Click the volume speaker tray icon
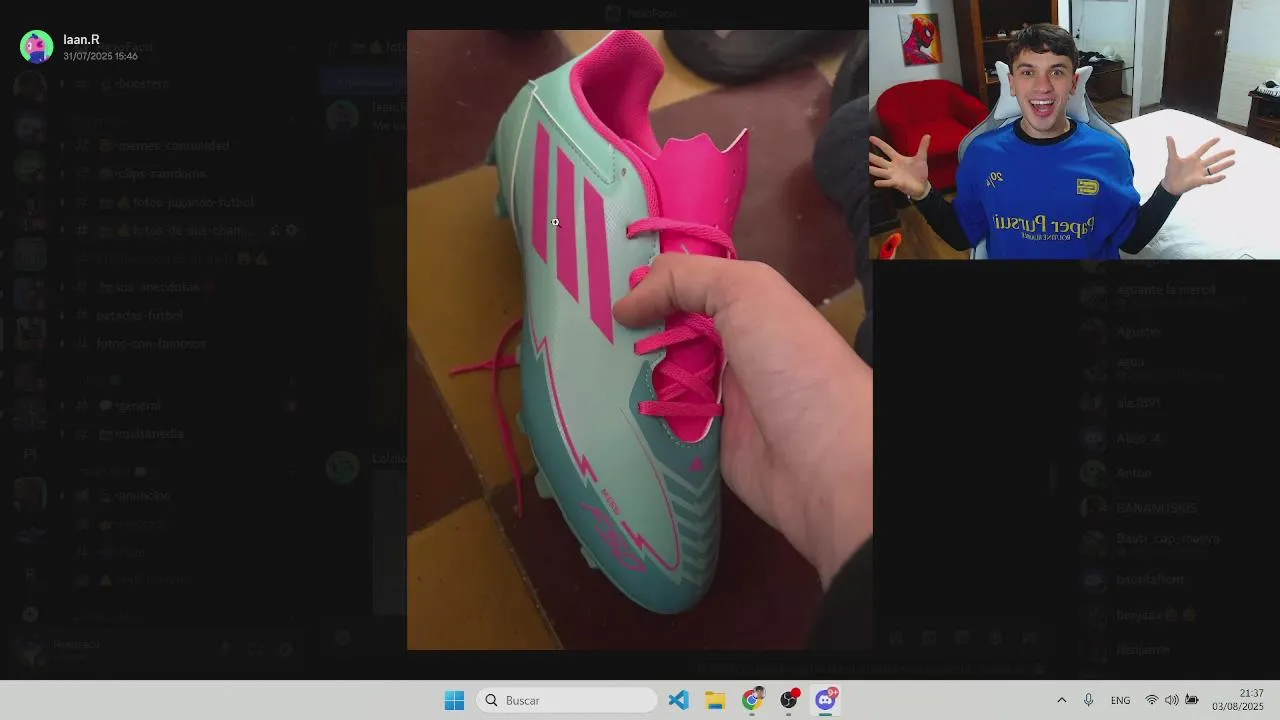 pos(1171,700)
